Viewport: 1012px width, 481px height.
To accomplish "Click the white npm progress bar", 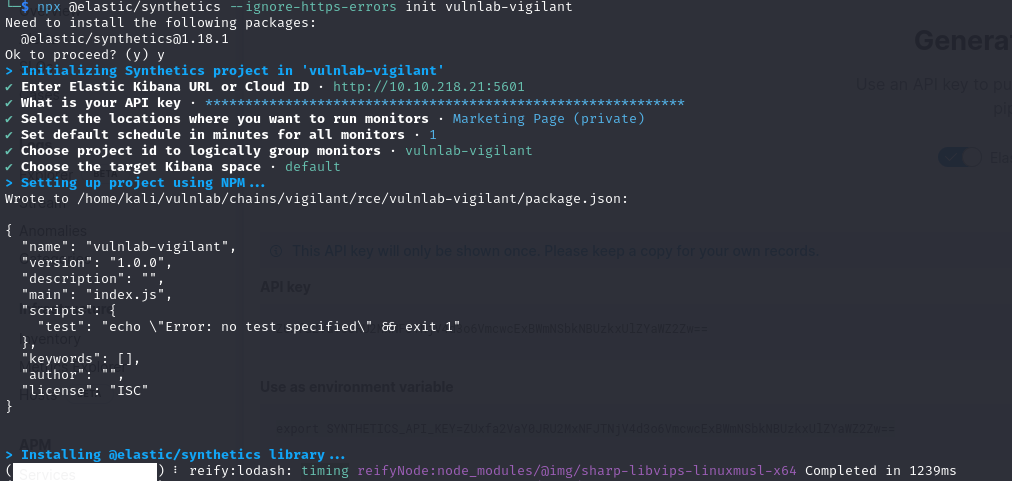I will pos(85,471).
